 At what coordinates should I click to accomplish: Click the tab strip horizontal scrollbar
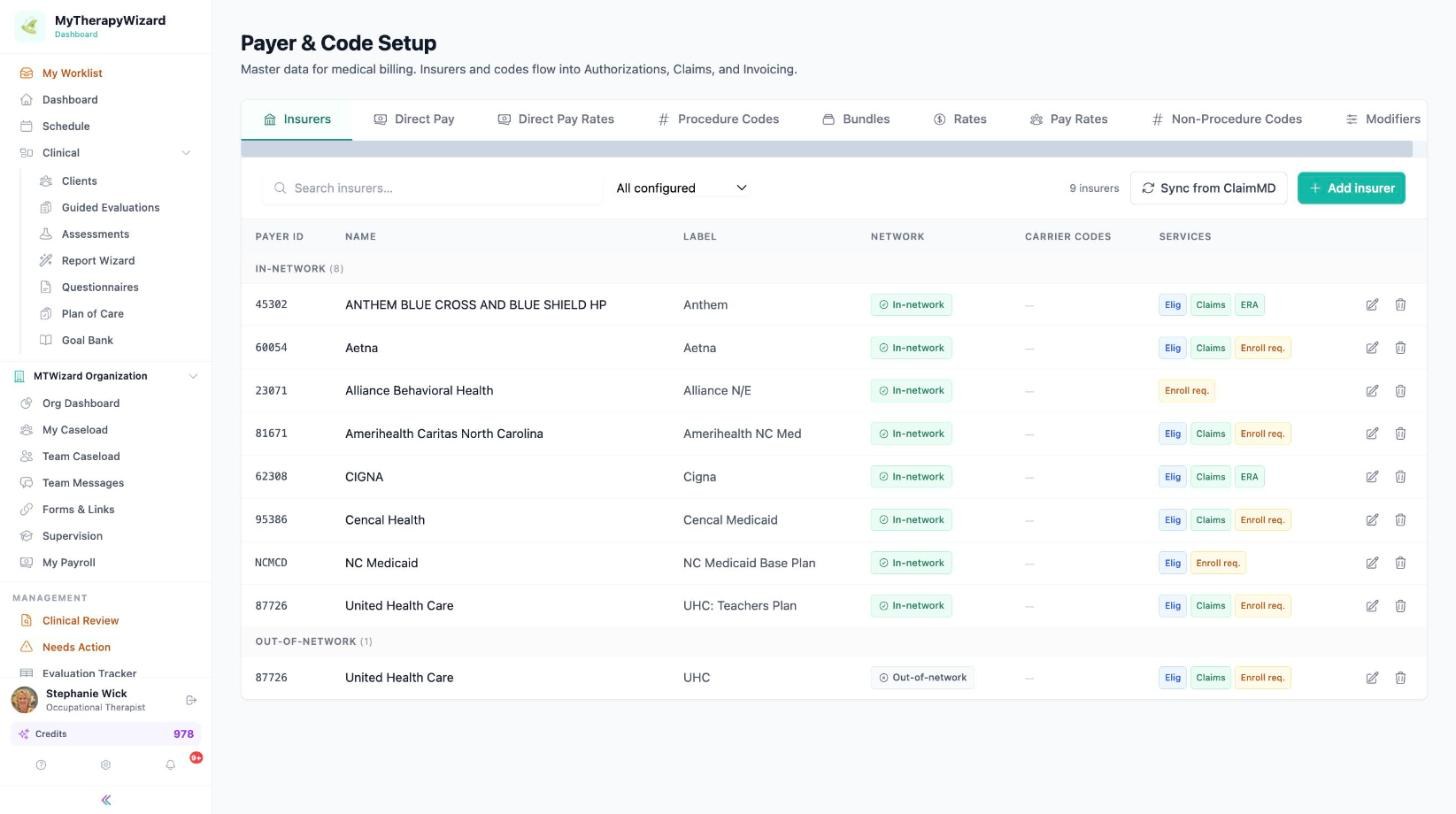(827, 149)
